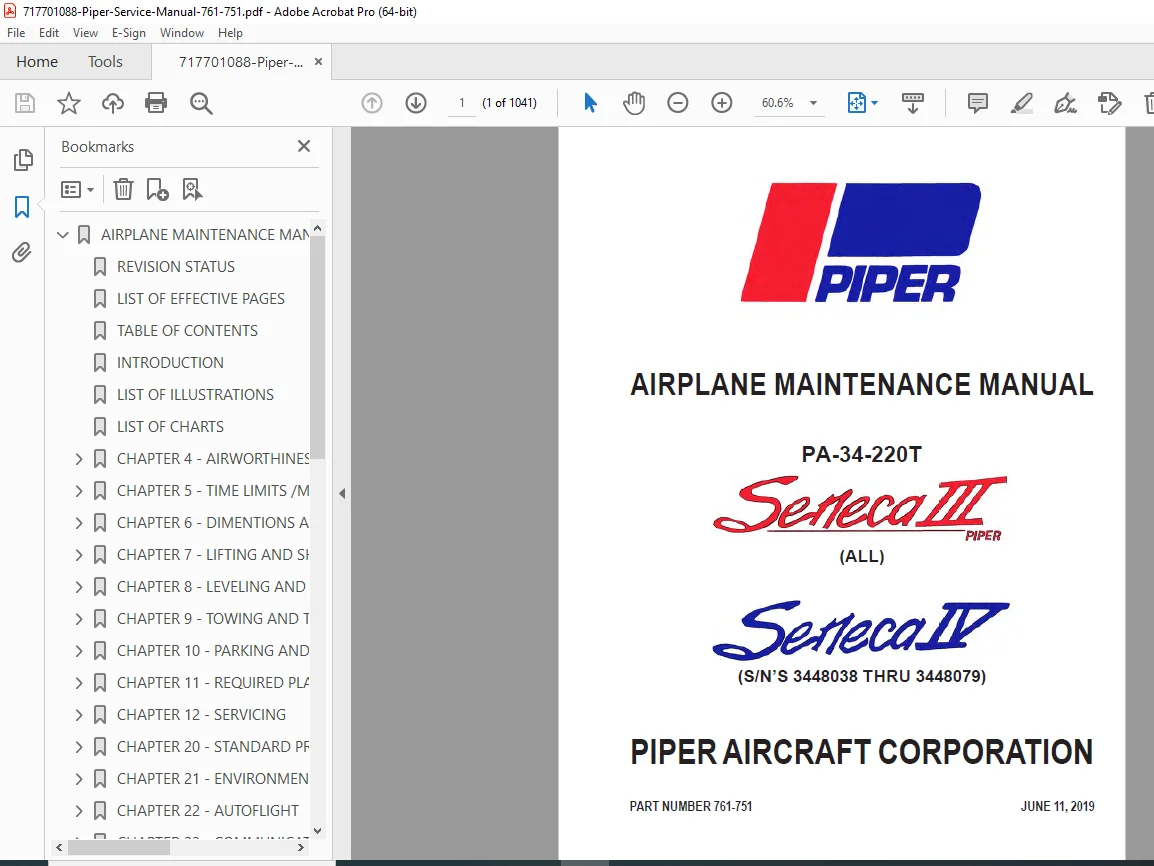
Task: Switch to the Home tab
Action: coord(37,62)
